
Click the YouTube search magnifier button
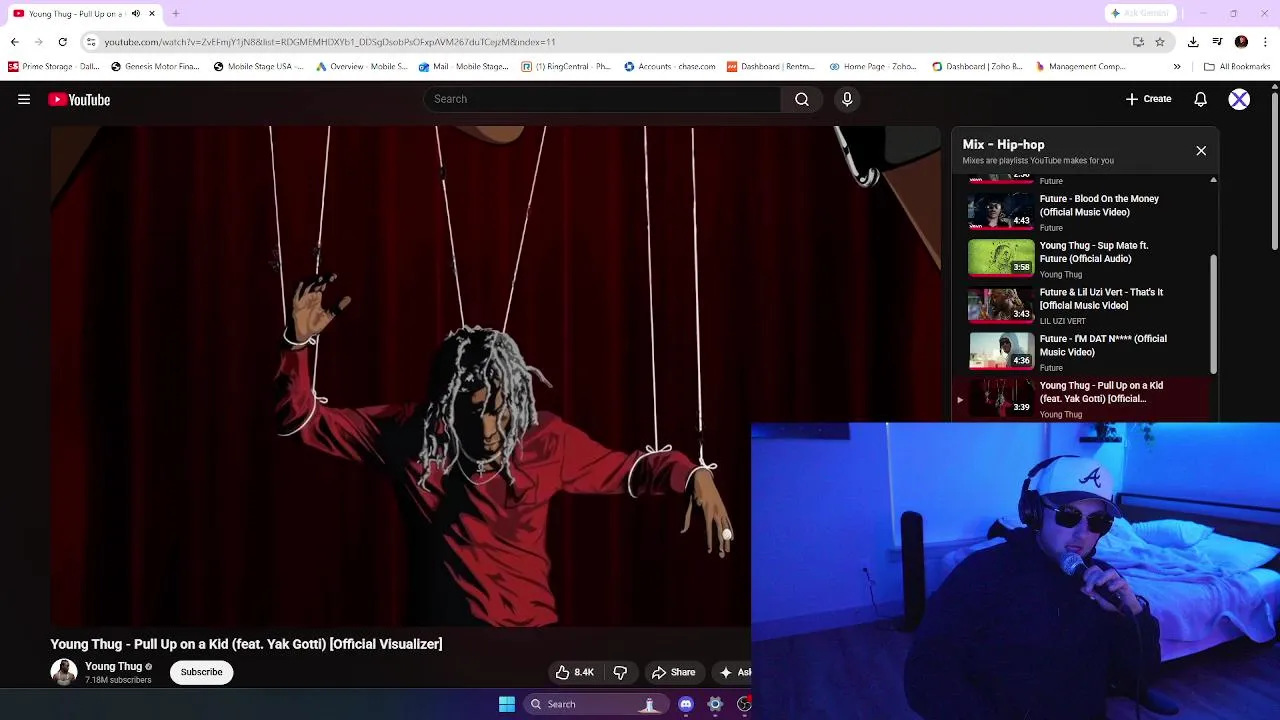pos(802,99)
